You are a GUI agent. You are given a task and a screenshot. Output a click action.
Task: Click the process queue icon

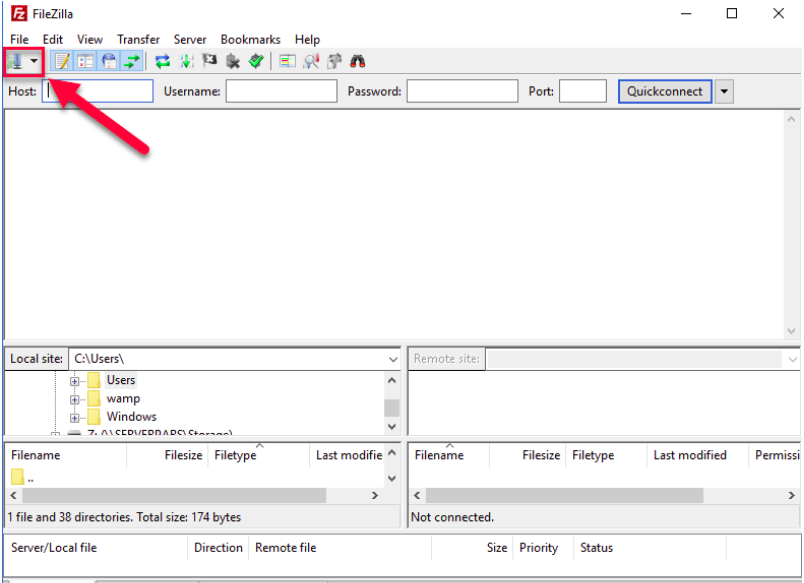coord(186,62)
